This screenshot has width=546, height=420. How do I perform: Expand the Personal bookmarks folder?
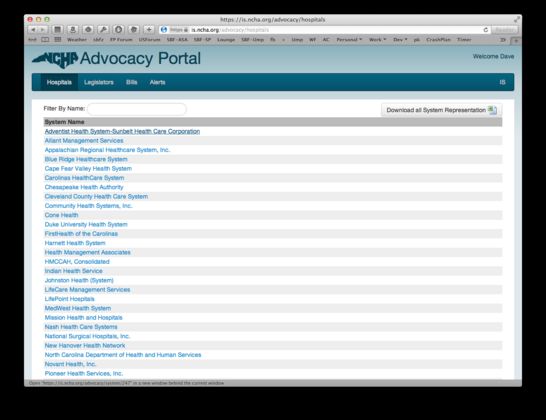point(349,40)
